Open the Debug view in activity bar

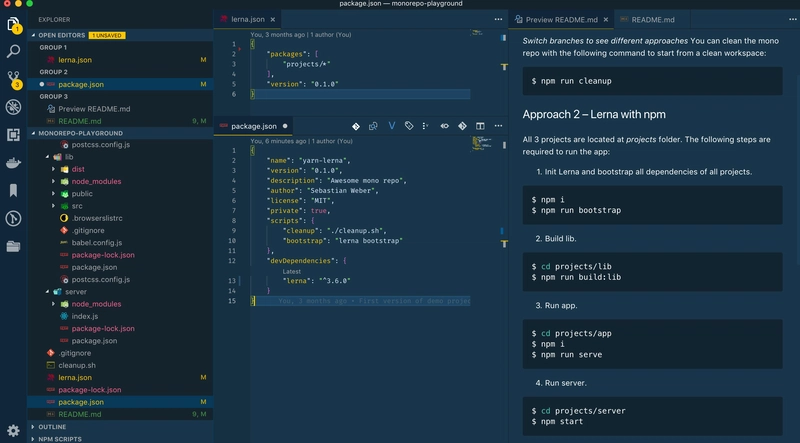pyautogui.click(x=14, y=106)
